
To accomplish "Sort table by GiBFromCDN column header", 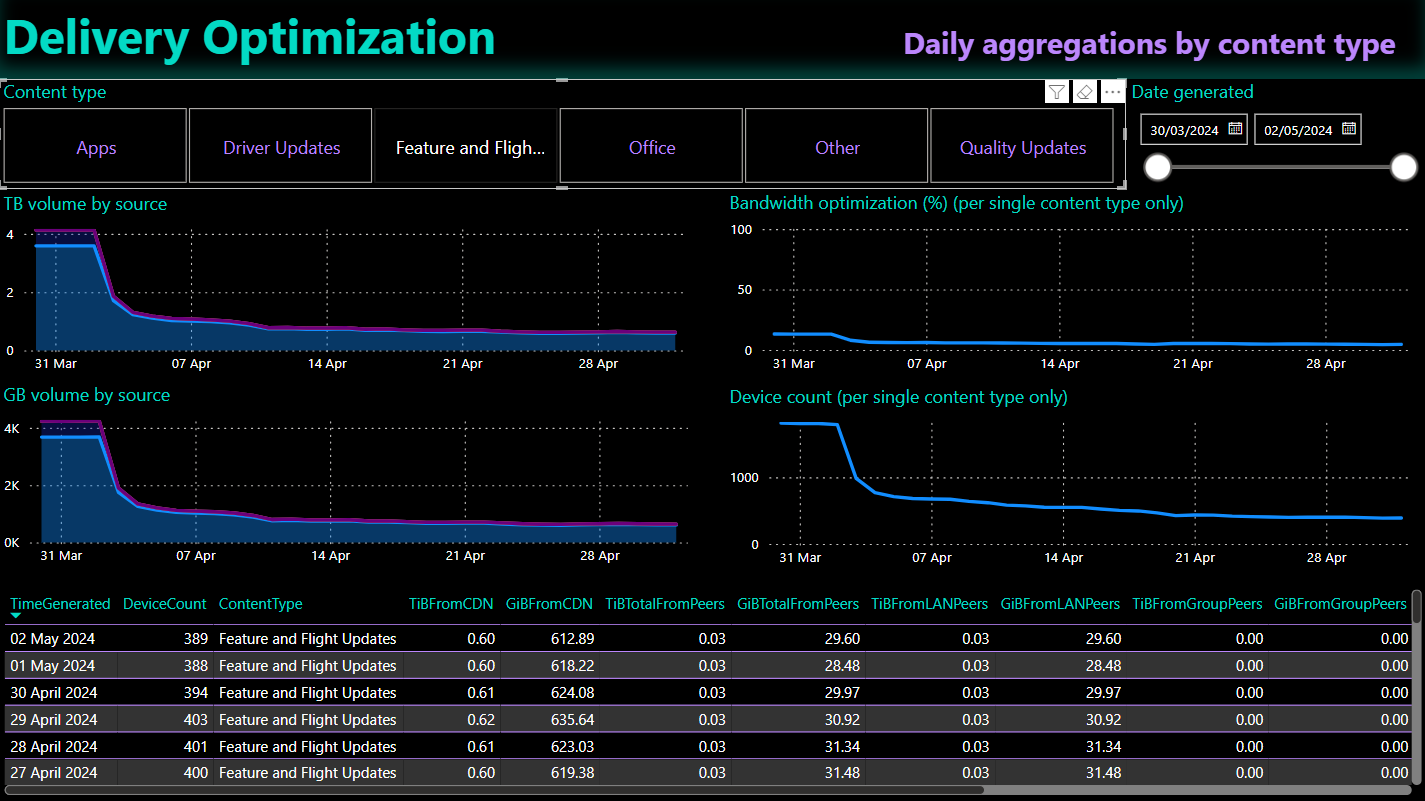I will 549,604.
